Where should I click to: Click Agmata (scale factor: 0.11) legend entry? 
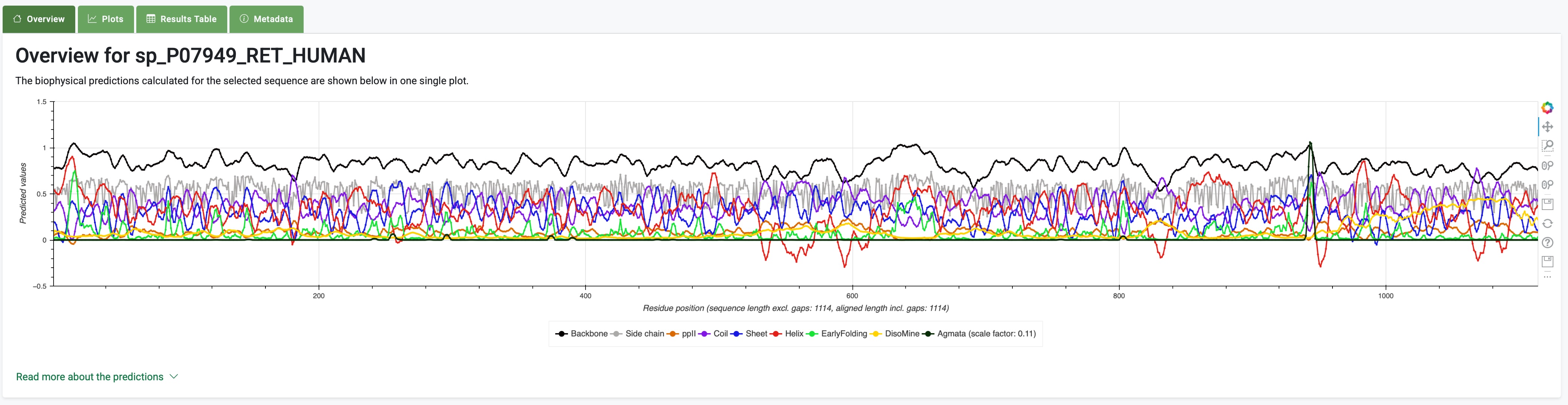[x=985, y=333]
